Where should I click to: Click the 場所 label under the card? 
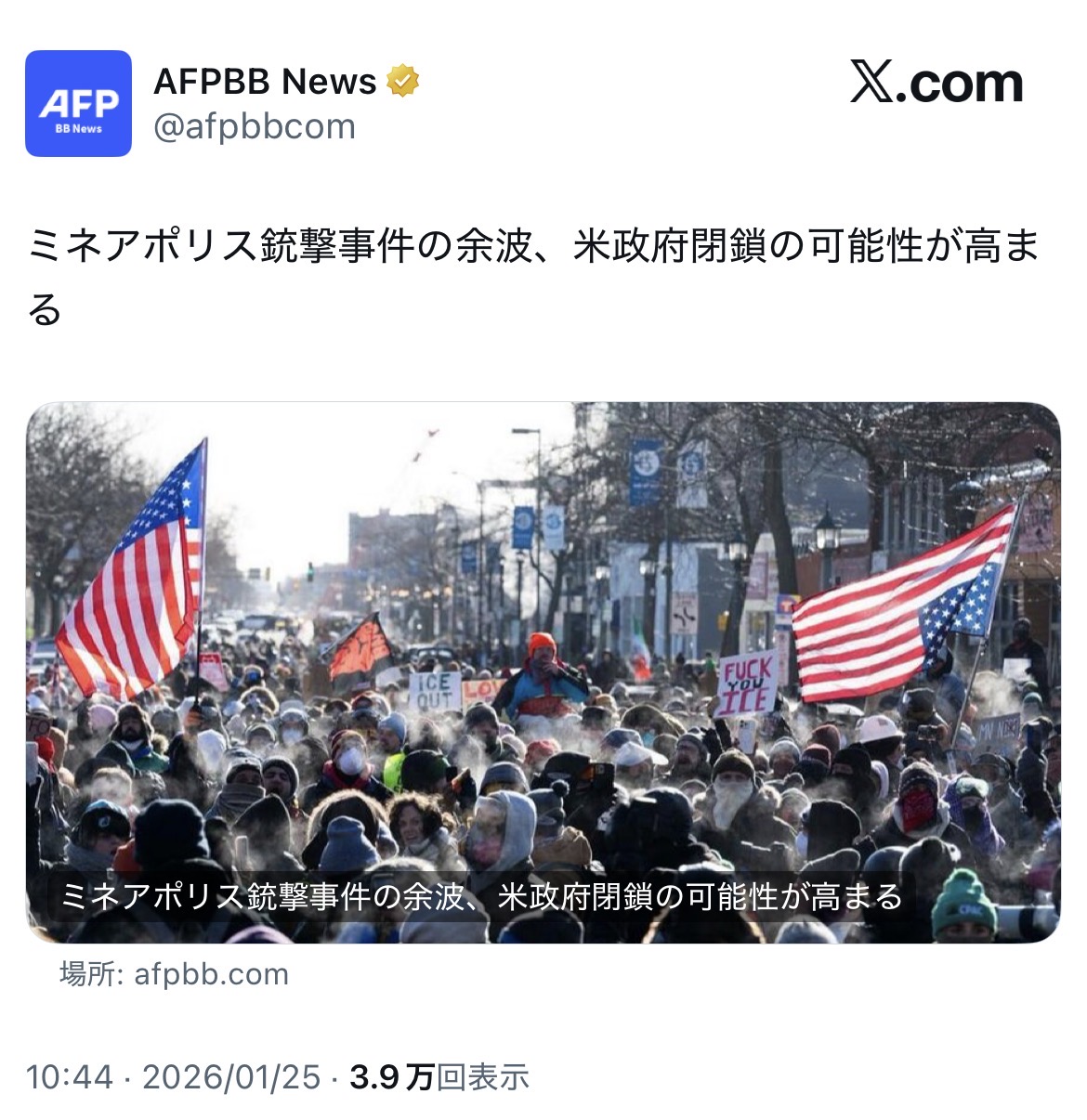click(87, 974)
